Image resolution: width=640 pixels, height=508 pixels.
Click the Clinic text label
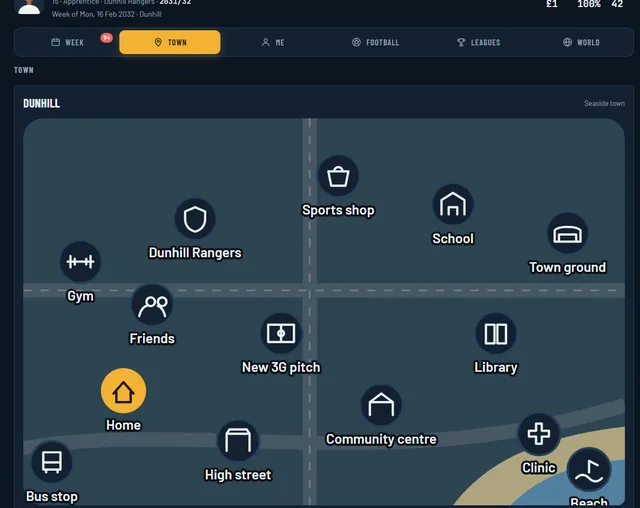point(539,468)
